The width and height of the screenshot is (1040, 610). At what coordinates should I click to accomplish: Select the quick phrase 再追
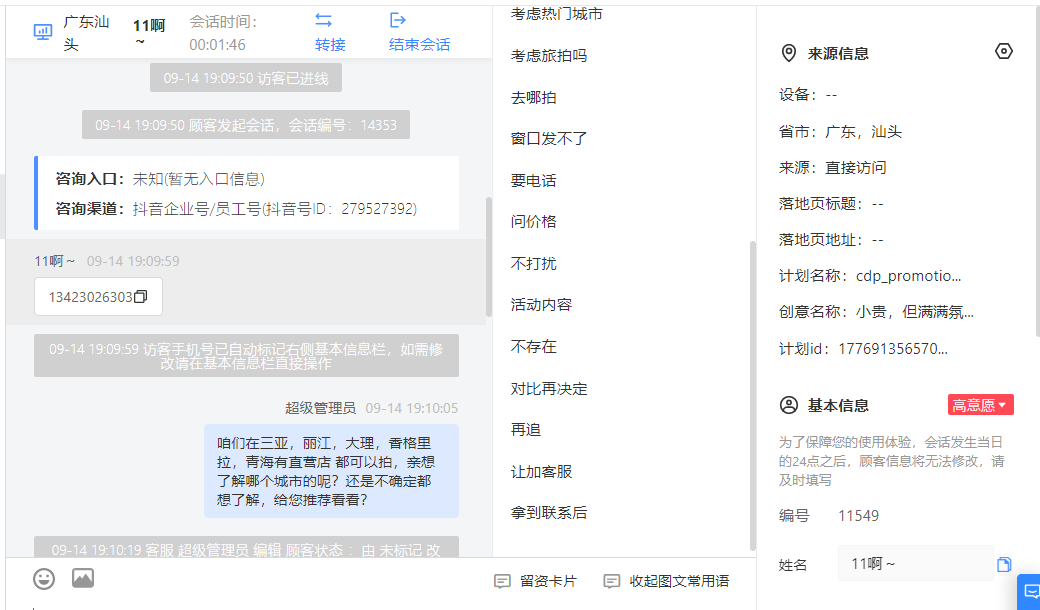click(x=525, y=430)
